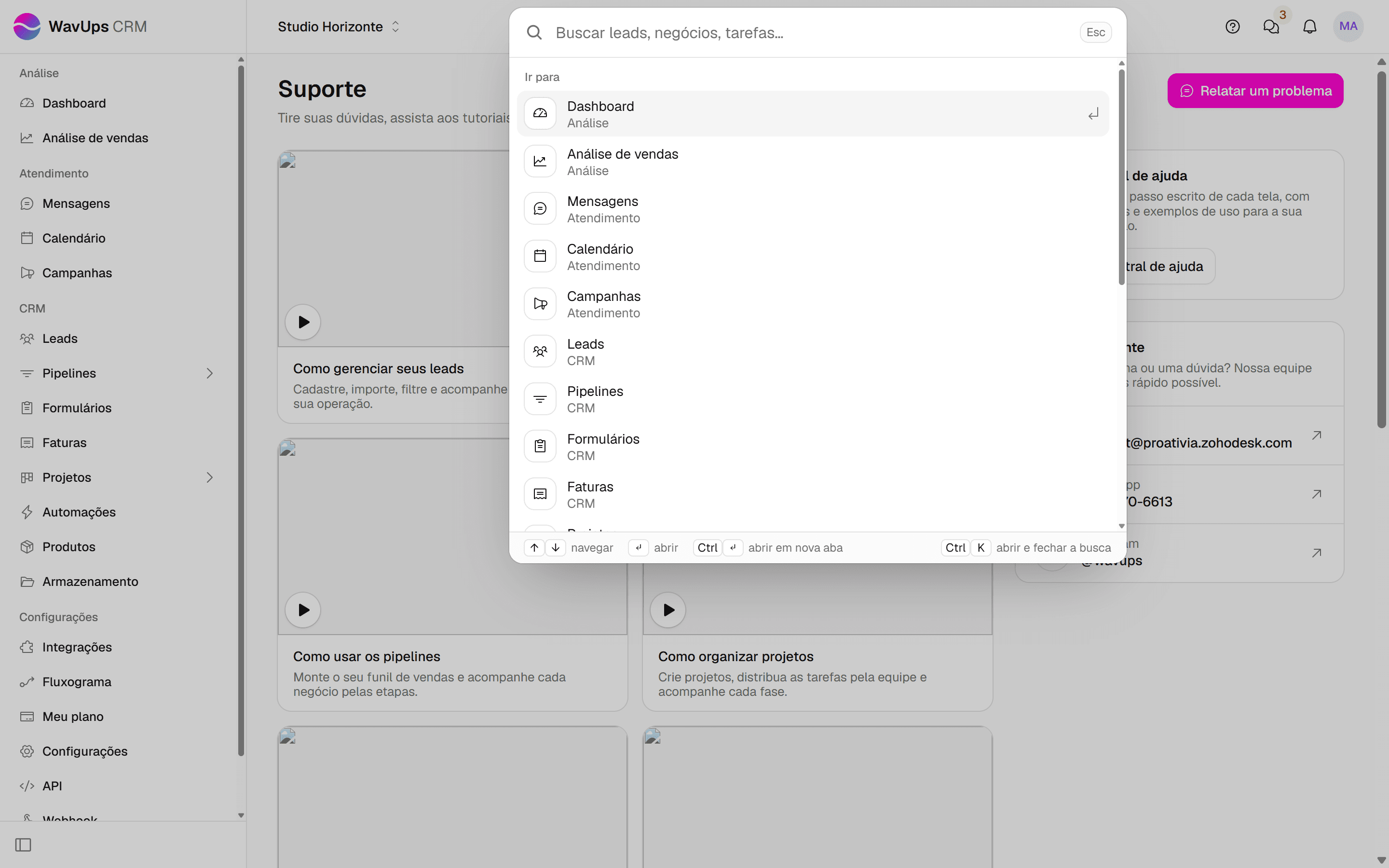Viewport: 1389px width, 868px height.
Task: Click Campanhas megaphone icon in search results
Action: [x=540, y=304]
